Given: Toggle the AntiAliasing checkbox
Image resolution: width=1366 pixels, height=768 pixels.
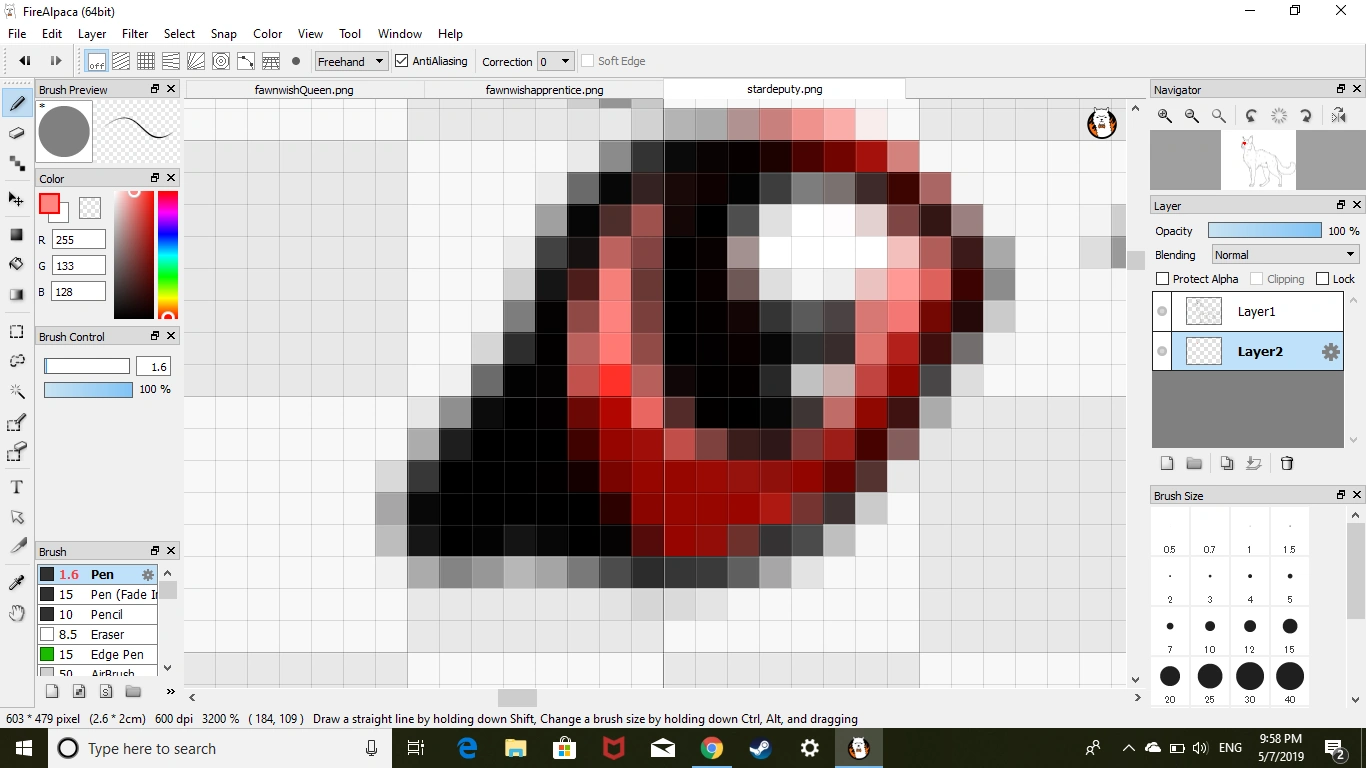Looking at the screenshot, I should (402, 61).
